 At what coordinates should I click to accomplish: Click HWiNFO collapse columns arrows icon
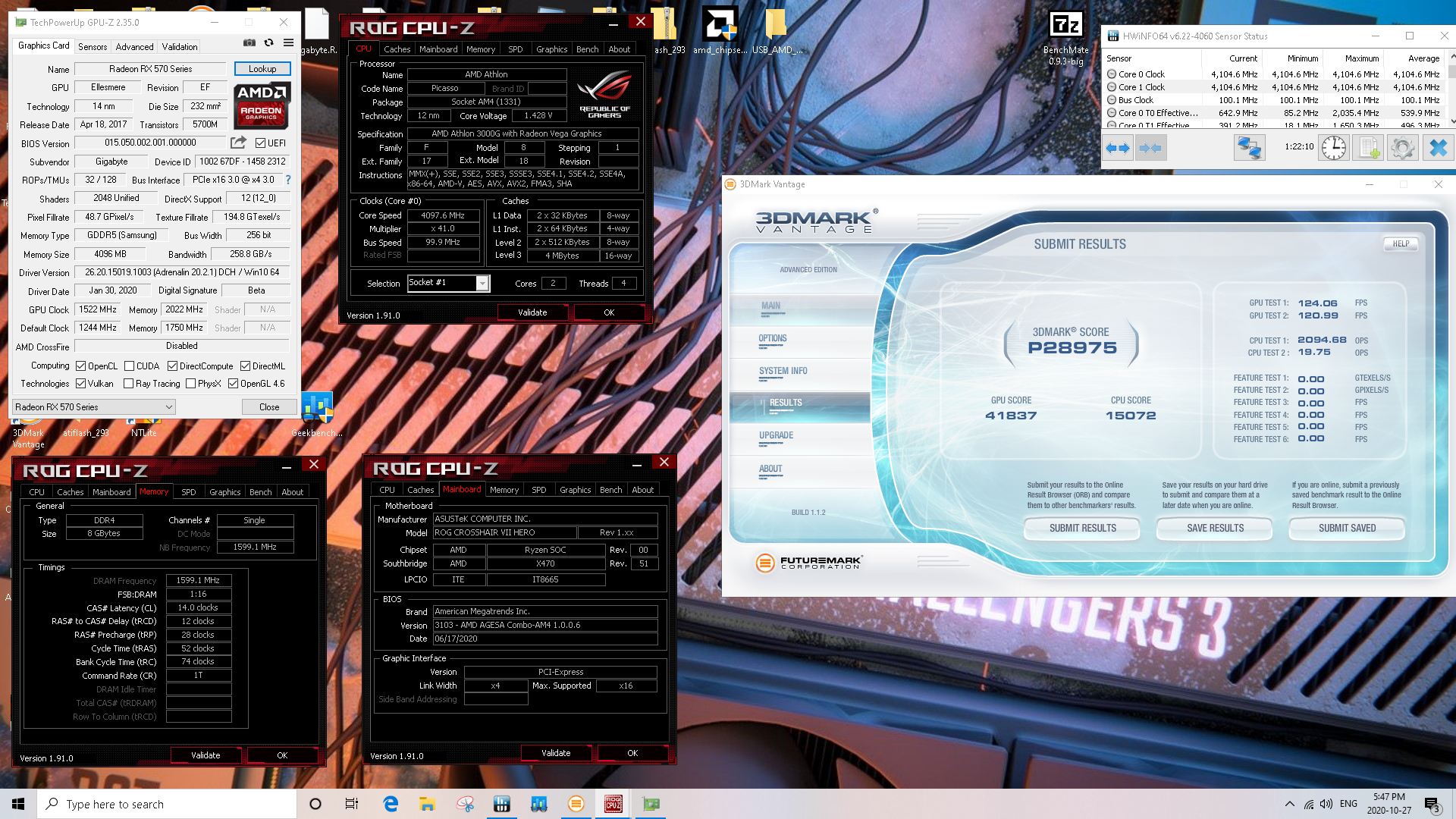pos(1150,148)
